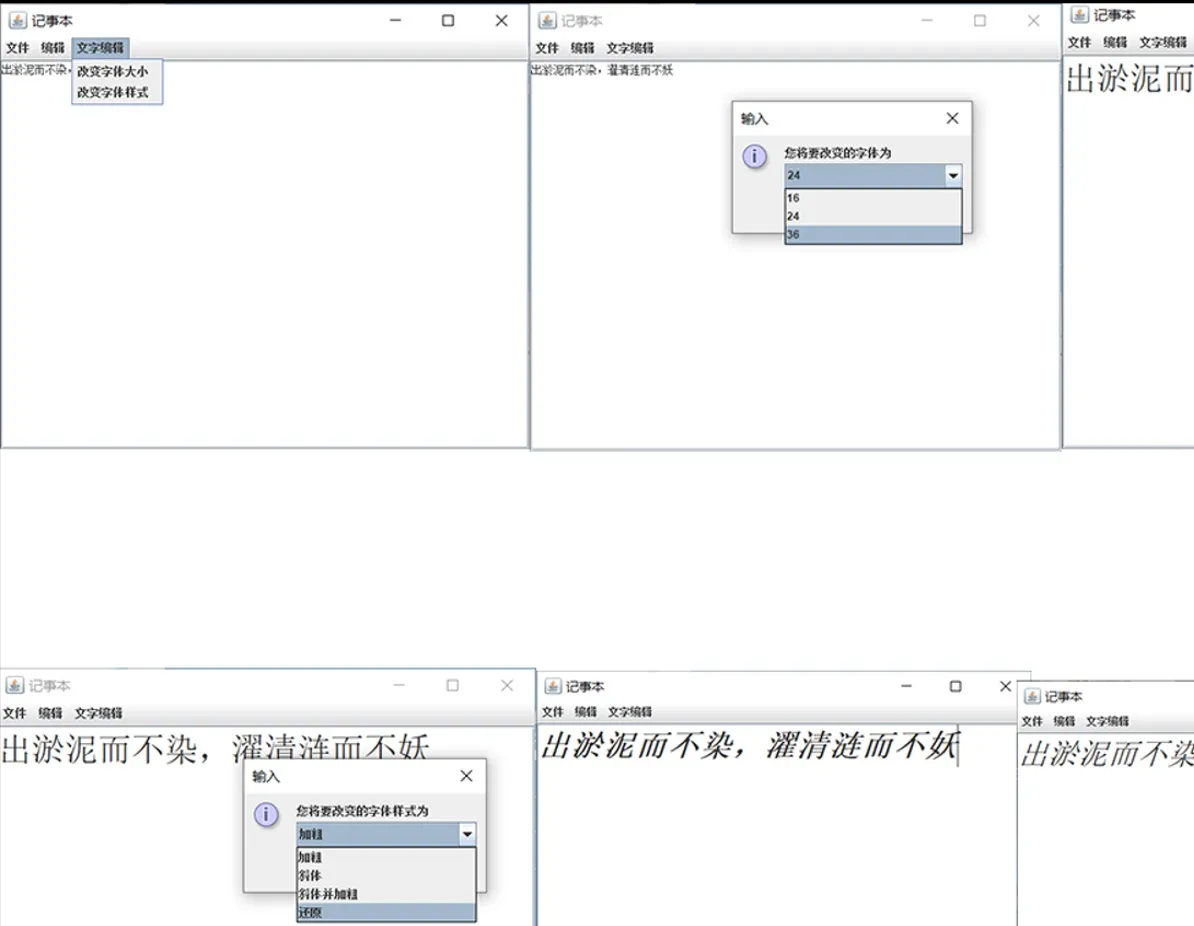The image size is (1194, 926).
Task: Minimize the top-left 记事本 window
Action: [395, 21]
